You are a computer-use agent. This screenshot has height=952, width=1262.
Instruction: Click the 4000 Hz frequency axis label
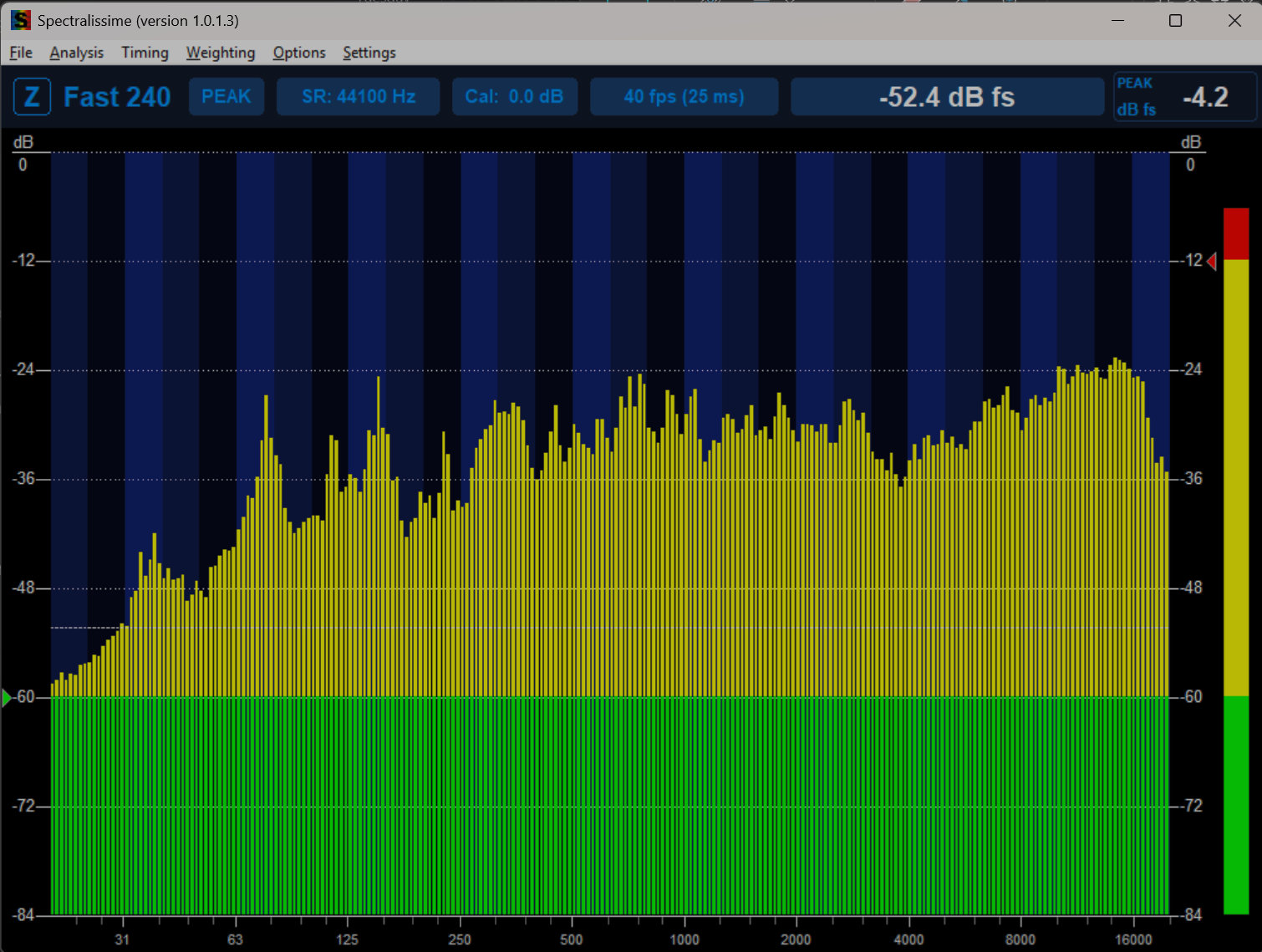[x=908, y=939]
